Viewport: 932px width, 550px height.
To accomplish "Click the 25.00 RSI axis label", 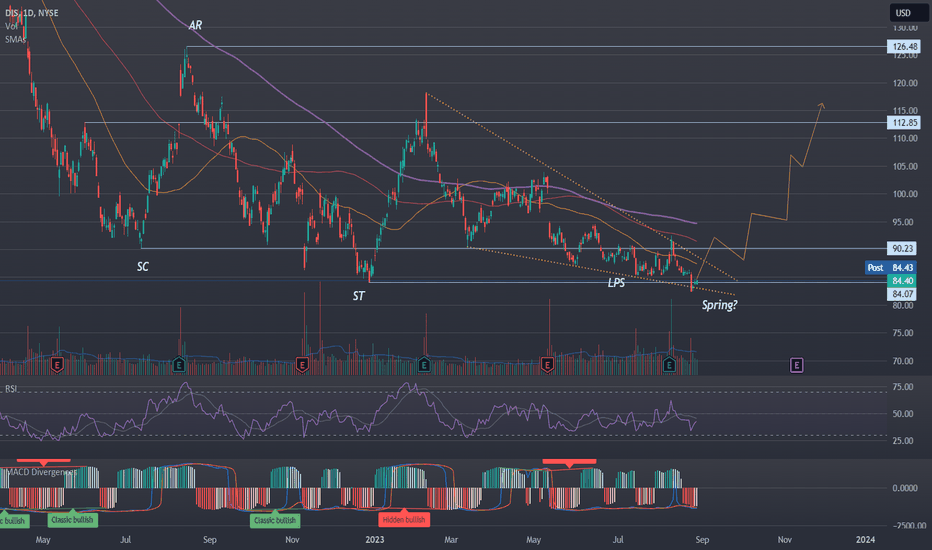I will click(x=903, y=441).
